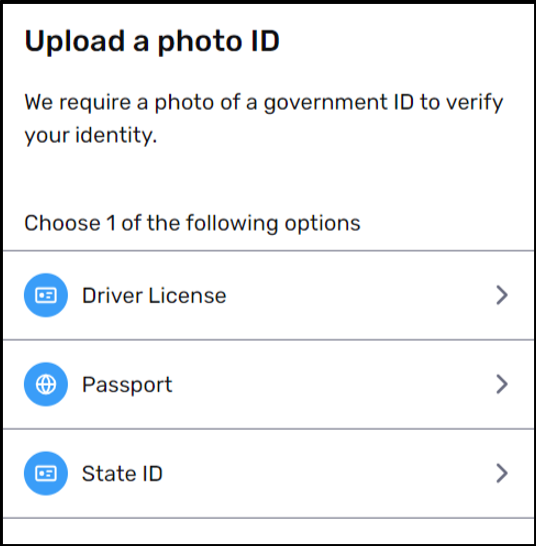The width and height of the screenshot is (536, 546).
Task: Click the blank area below State ID row
Action: [268, 531]
